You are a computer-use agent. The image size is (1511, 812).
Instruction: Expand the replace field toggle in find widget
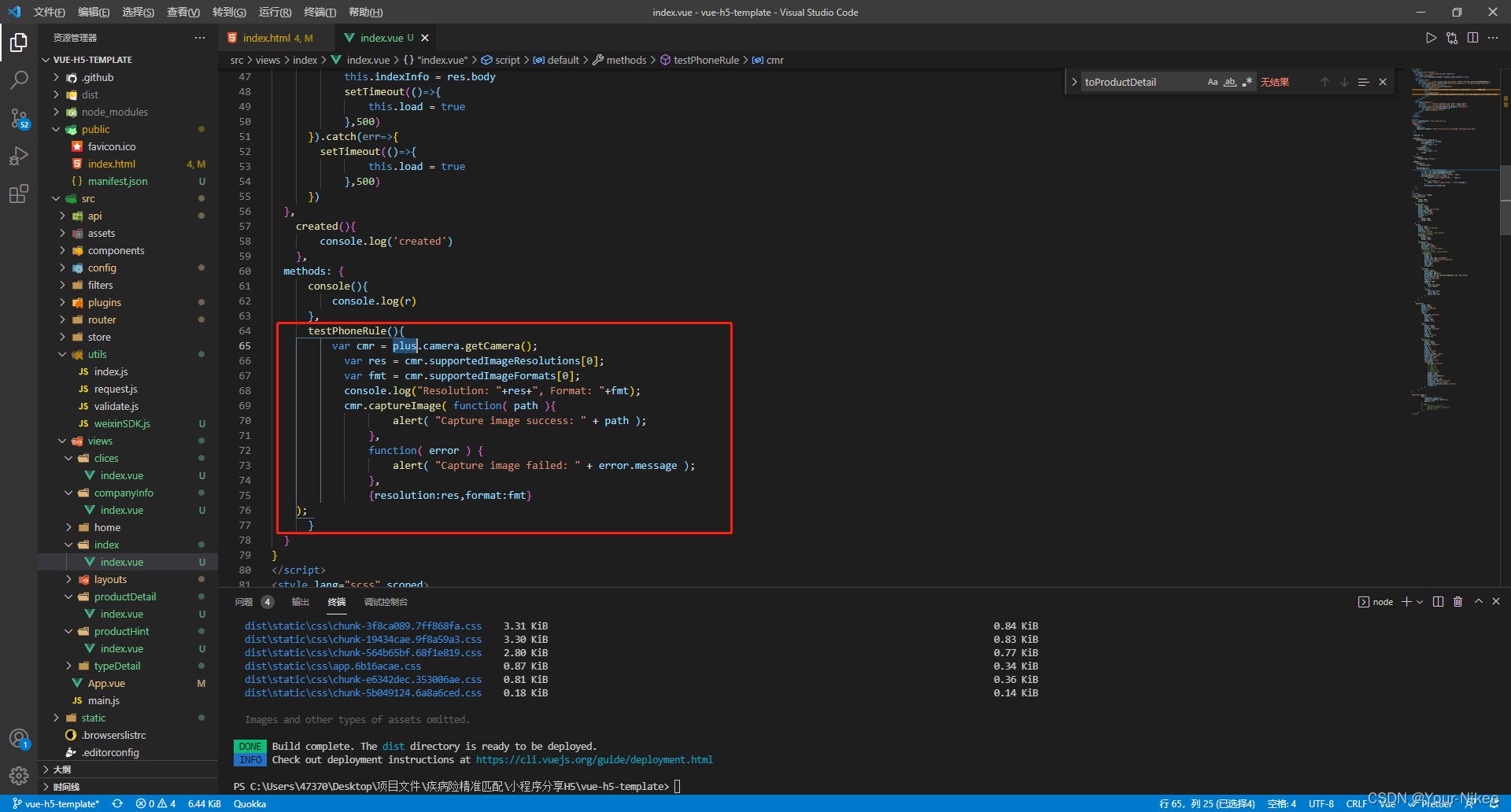pyautogui.click(x=1074, y=82)
